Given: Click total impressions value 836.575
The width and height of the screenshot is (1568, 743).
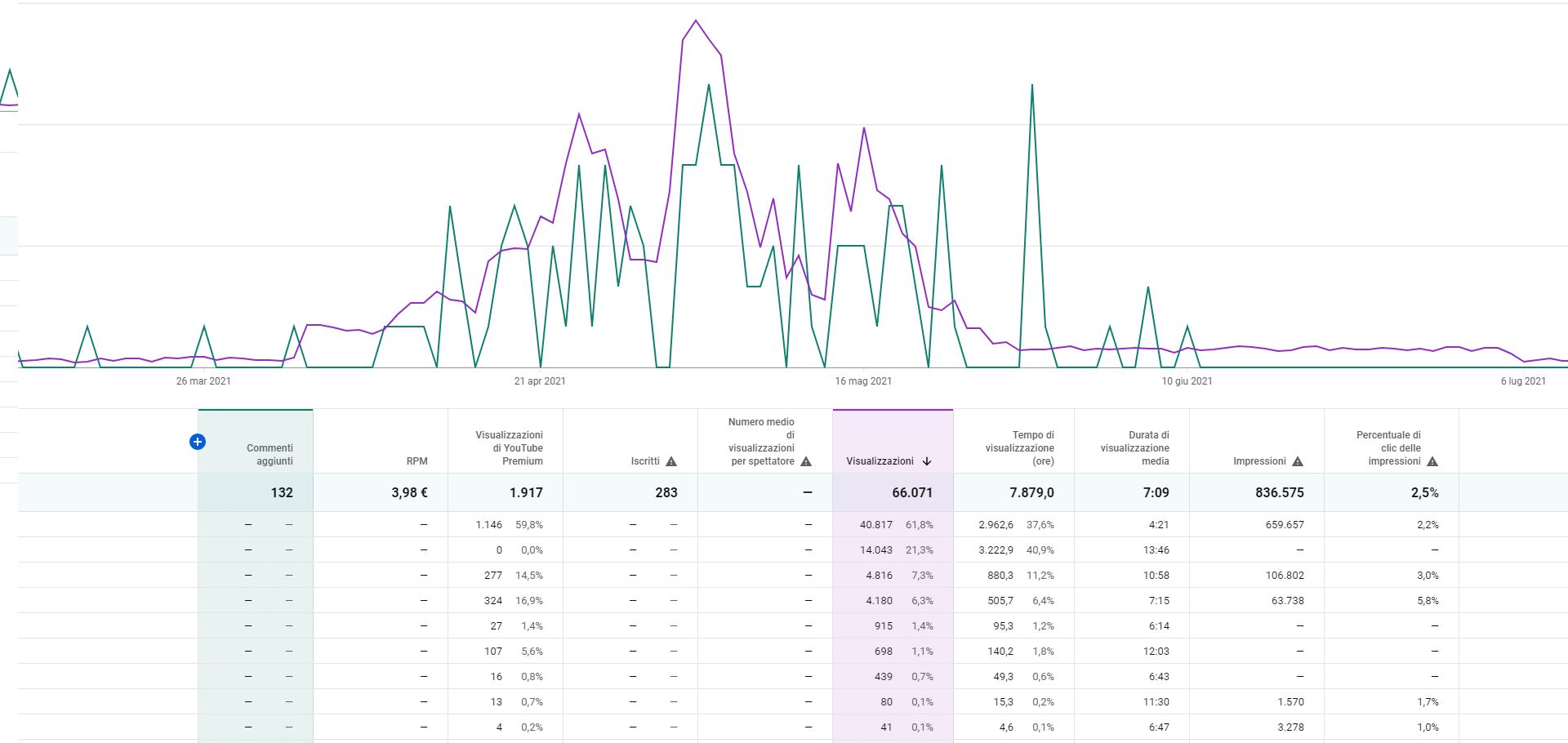Looking at the screenshot, I should (x=1280, y=492).
